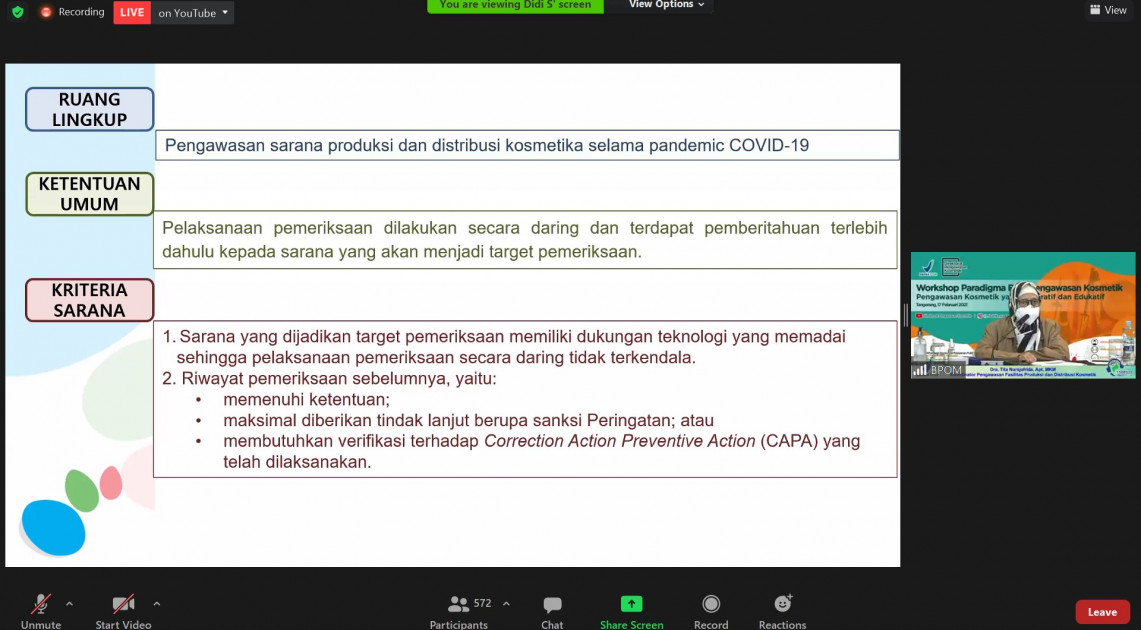Click the red Recording indicator icon

point(46,12)
